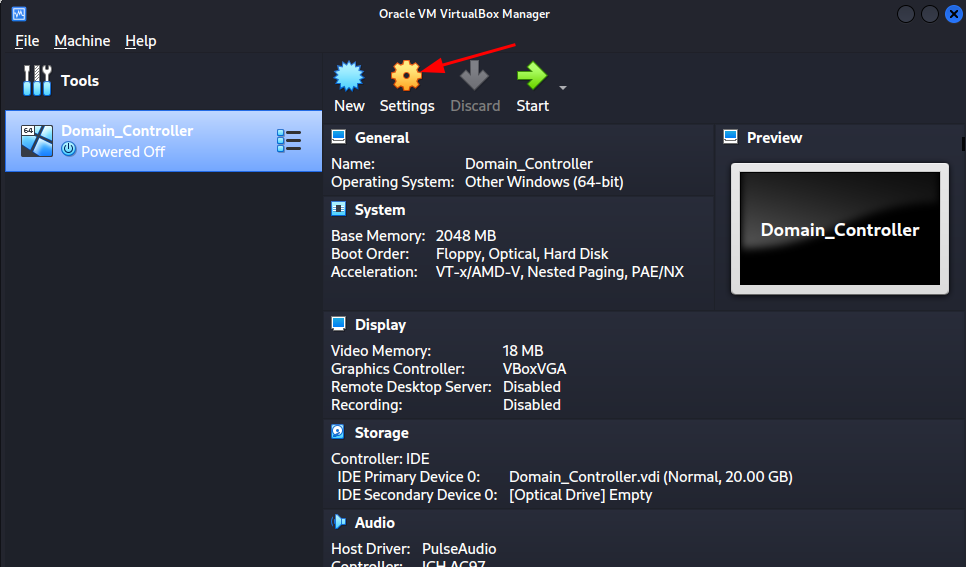Click the Storage section disk icon
The width and height of the screenshot is (966, 567).
click(338, 431)
